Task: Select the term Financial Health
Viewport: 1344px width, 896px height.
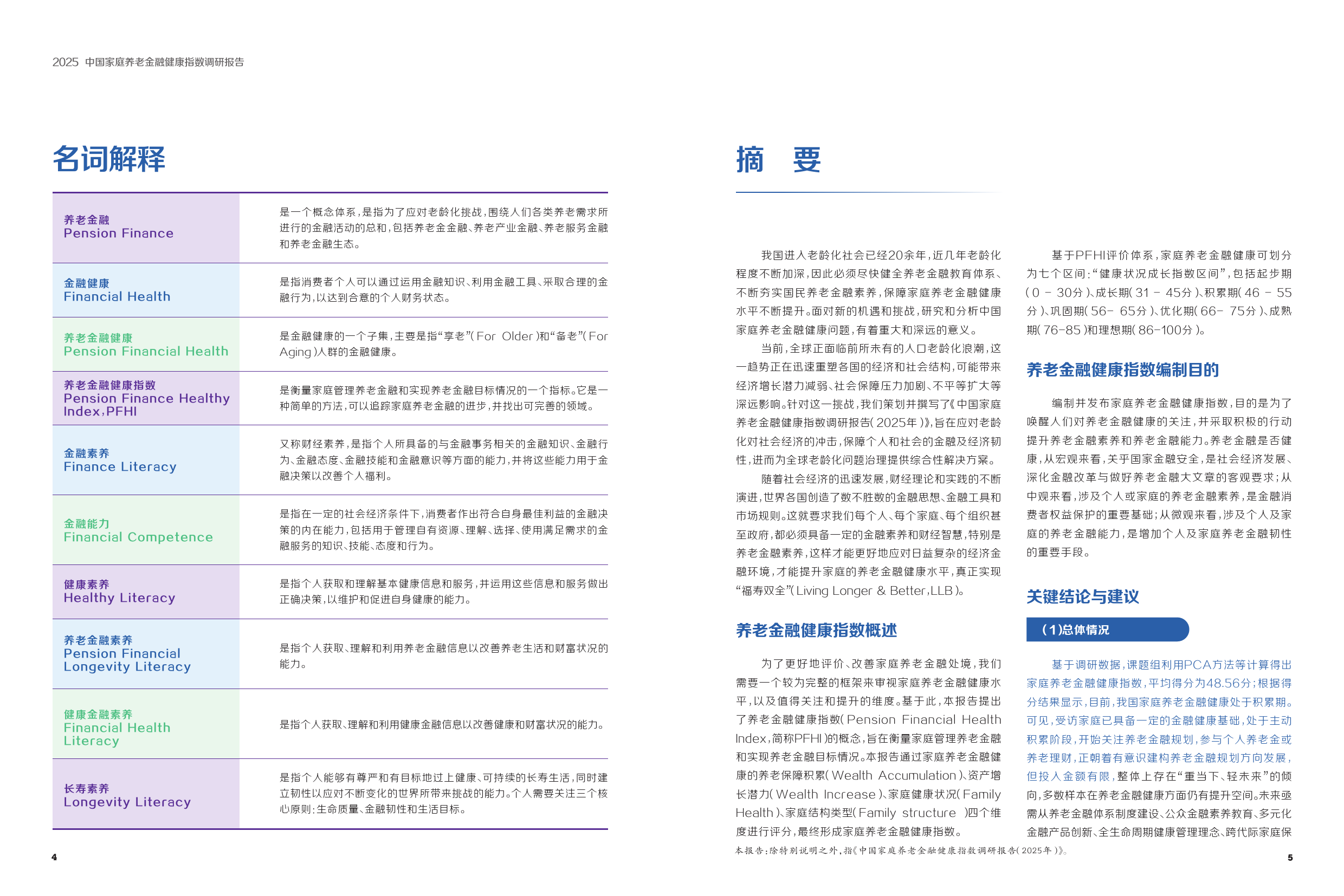Action: click(x=117, y=296)
